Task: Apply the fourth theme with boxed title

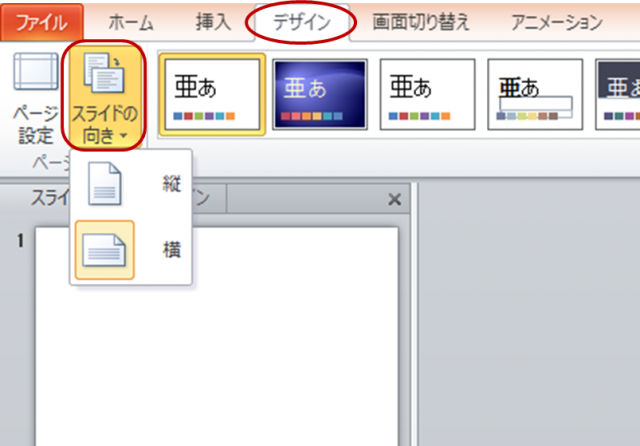Action: pos(535,95)
